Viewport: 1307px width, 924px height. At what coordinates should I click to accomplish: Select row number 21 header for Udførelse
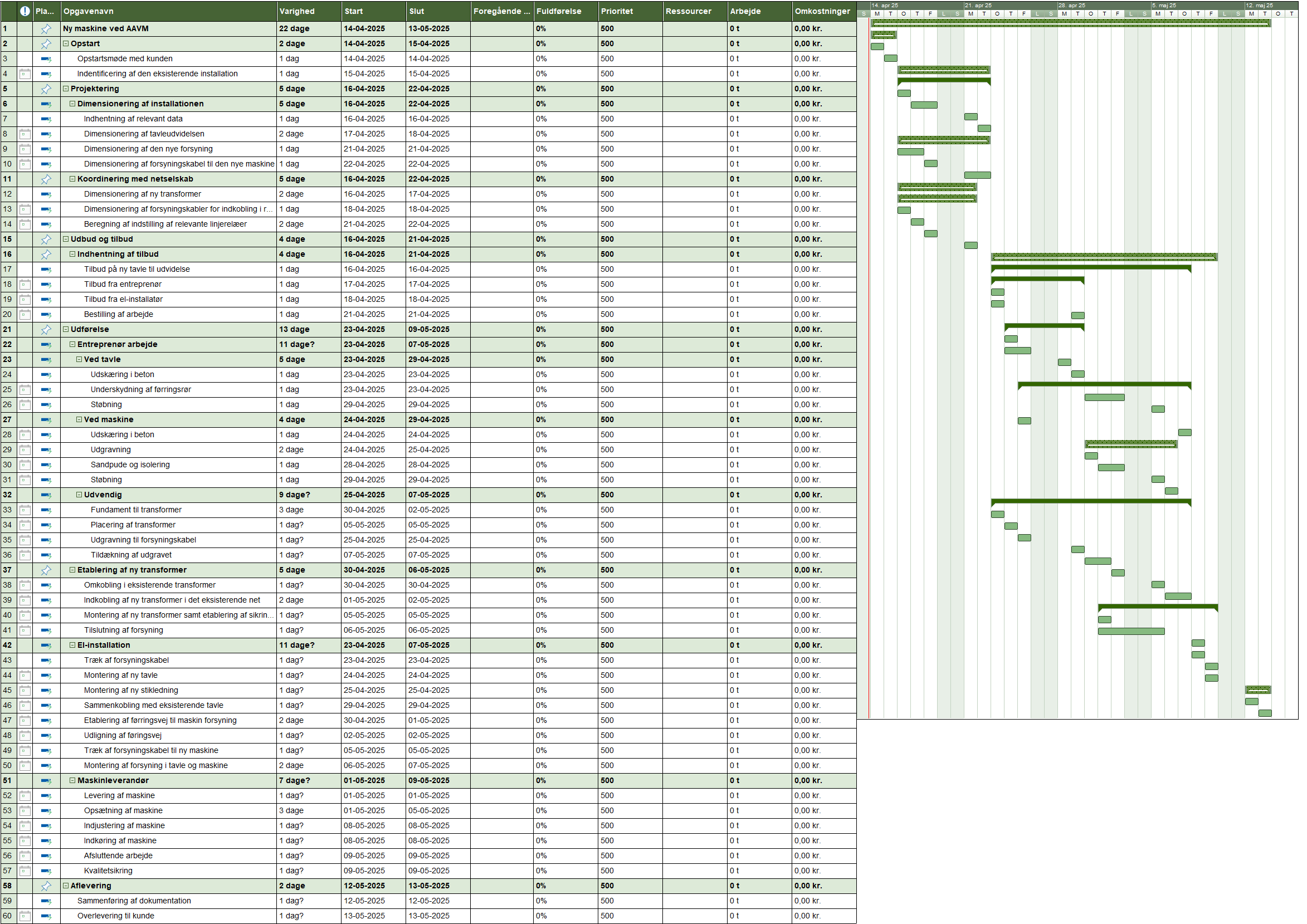pyautogui.click(x=8, y=329)
